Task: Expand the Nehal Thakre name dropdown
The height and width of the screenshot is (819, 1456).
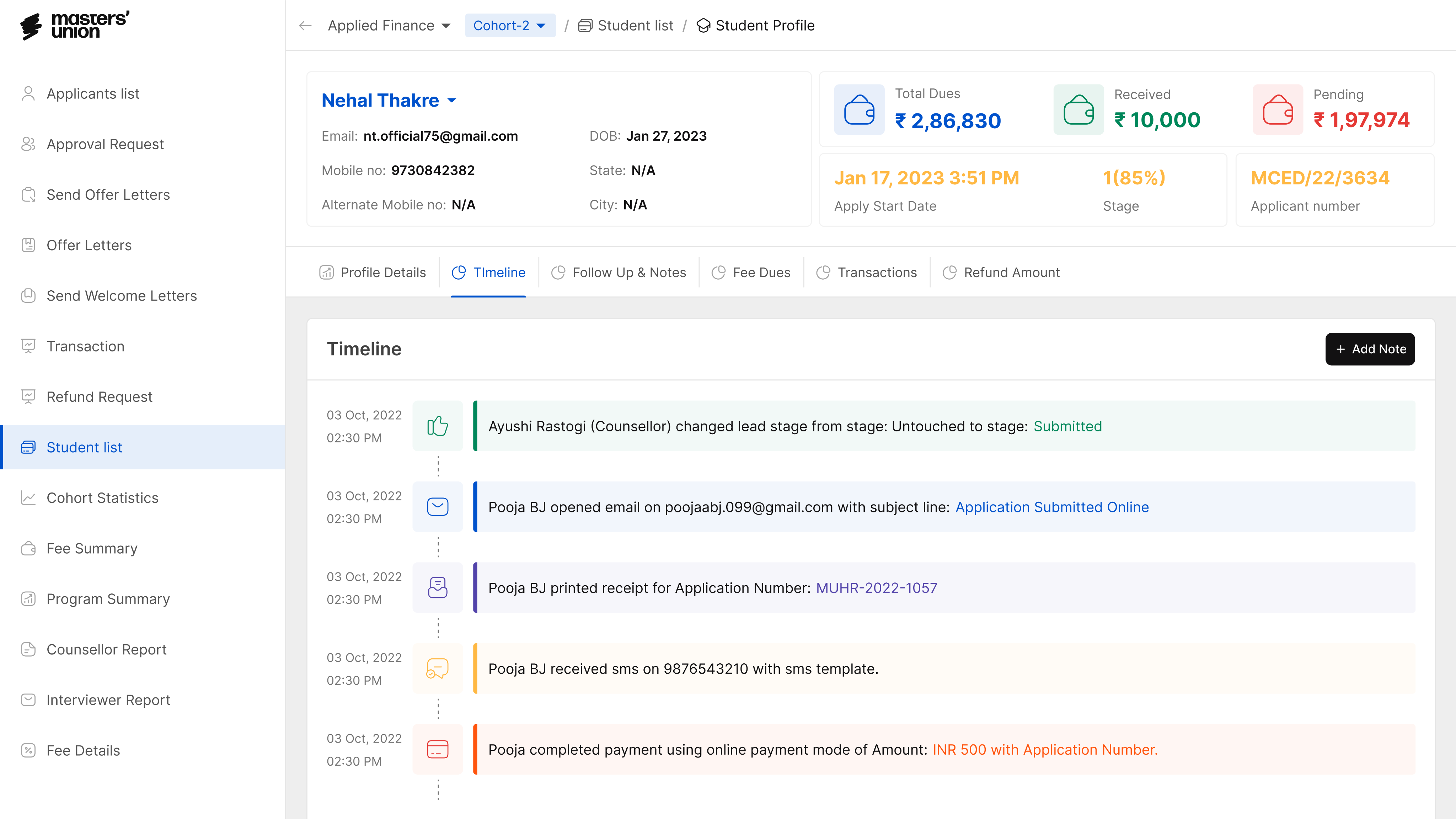Action: coord(451,101)
